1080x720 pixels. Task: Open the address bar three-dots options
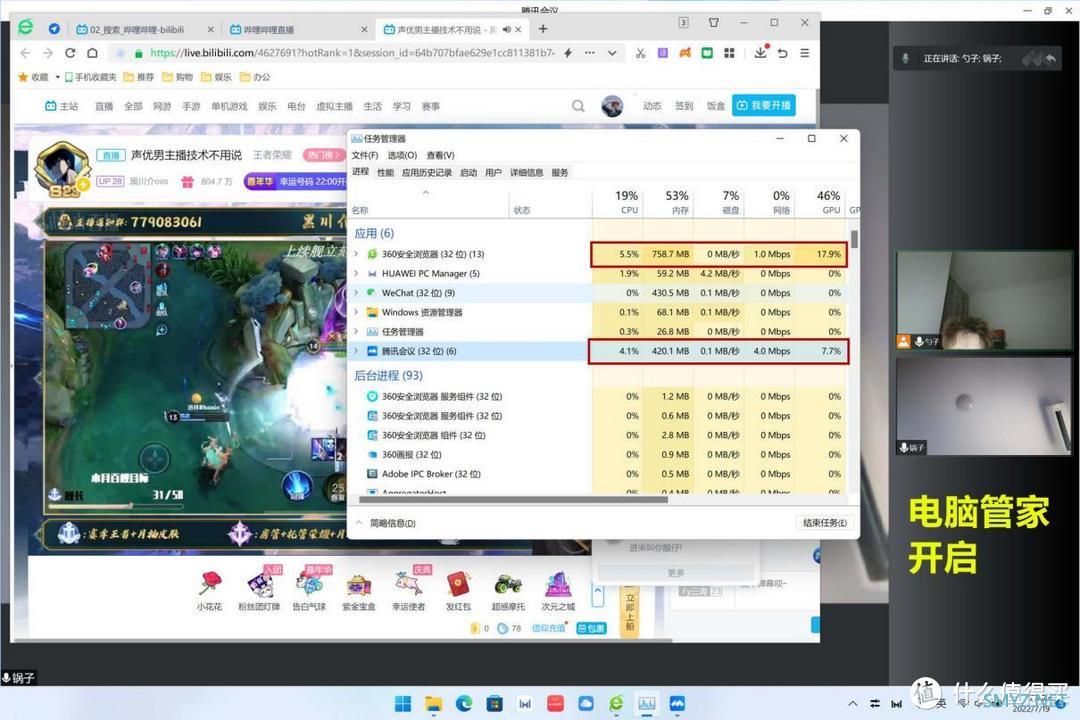pyautogui.click(x=590, y=53)
